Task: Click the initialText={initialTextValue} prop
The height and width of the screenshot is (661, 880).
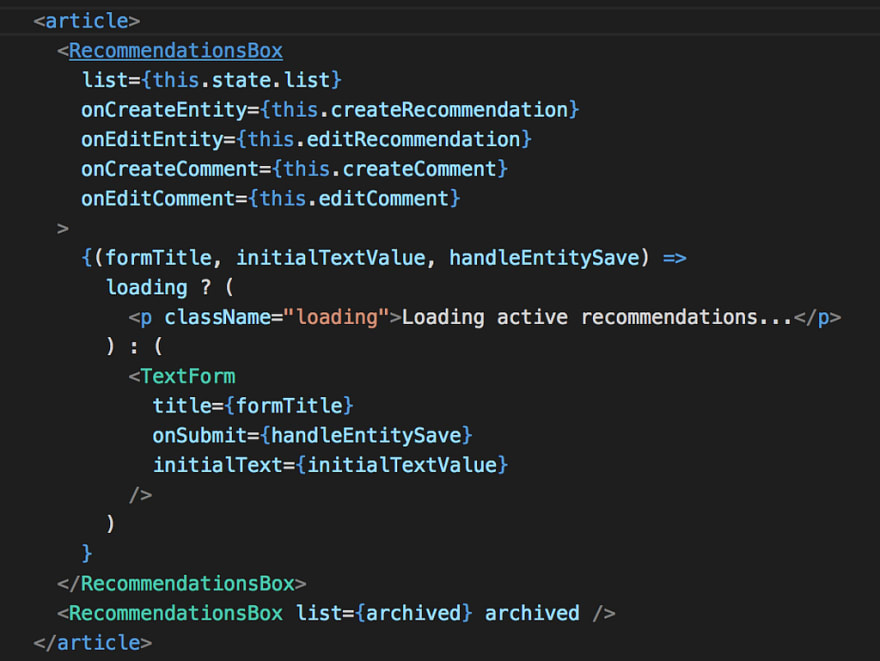Action: pyautogui.click(x=331, y=465)
